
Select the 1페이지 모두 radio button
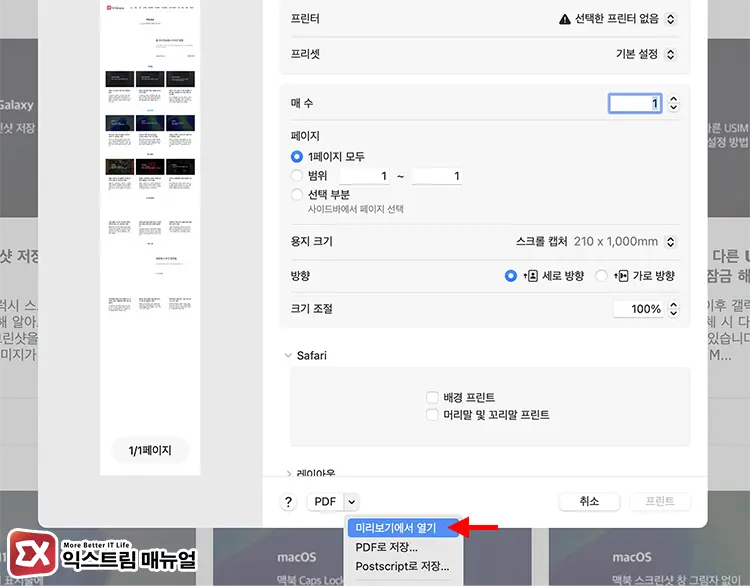pyautogui.click(x=297, y=156)
